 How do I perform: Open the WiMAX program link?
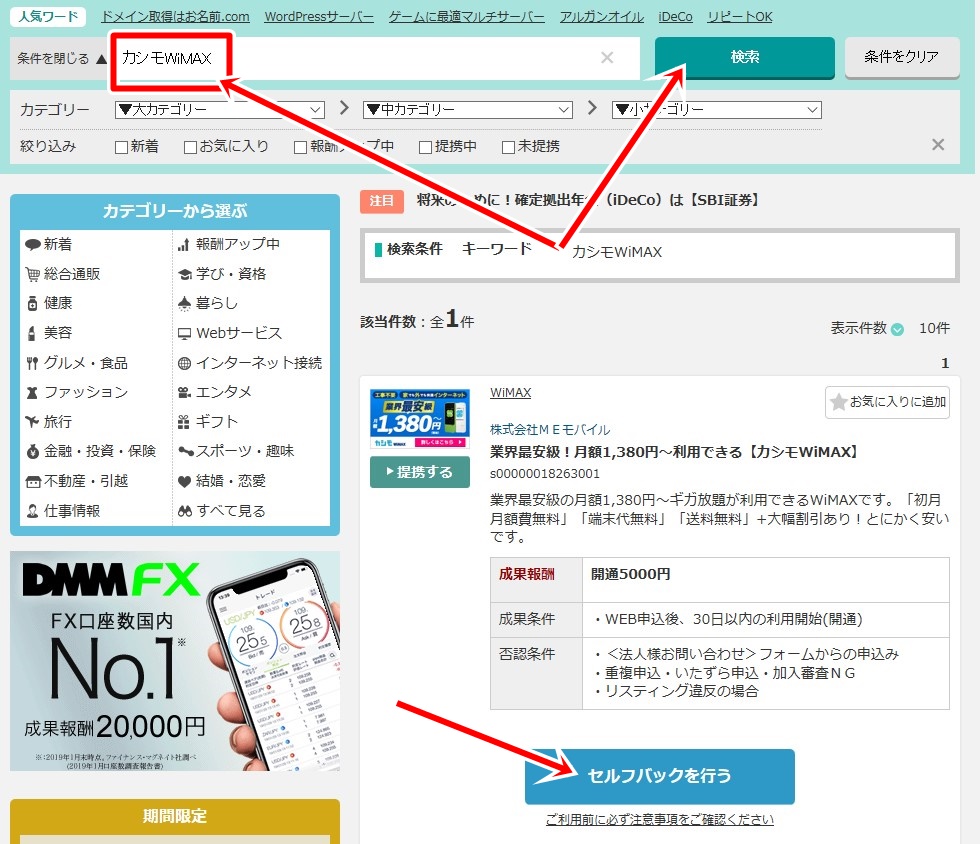coord(510,393)
